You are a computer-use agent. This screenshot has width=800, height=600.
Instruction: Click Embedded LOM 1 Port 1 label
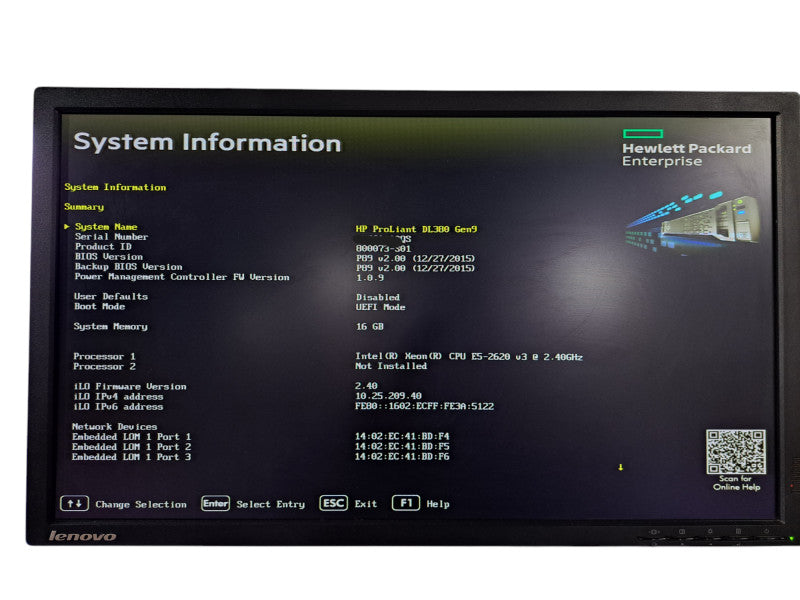(x=132, y=437)
